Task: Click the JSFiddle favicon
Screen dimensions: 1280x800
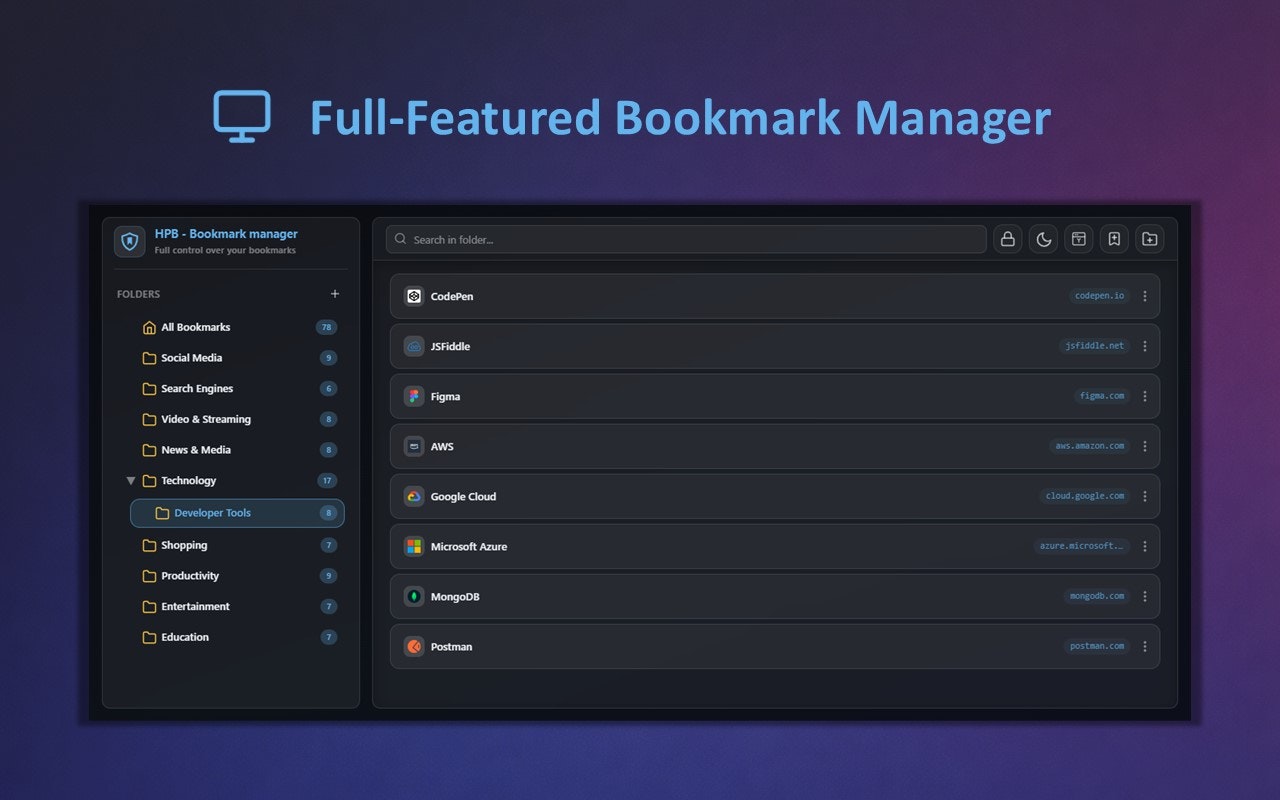Action: [414, 346]
